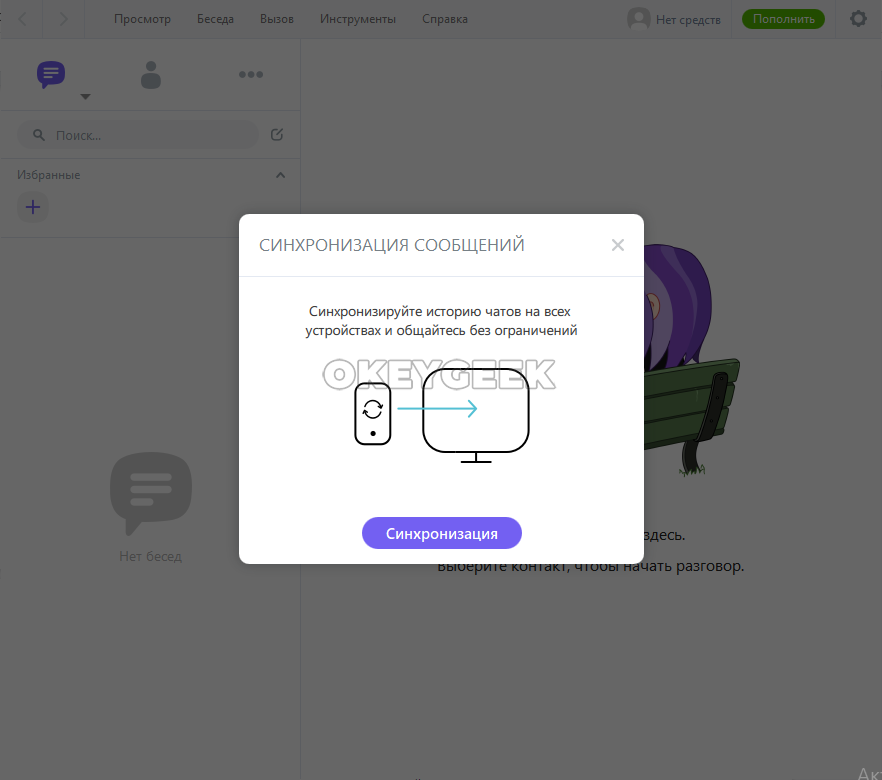Go back with the left arrow
This screenshot has height=780, width=882.
[x=22, y=19]
